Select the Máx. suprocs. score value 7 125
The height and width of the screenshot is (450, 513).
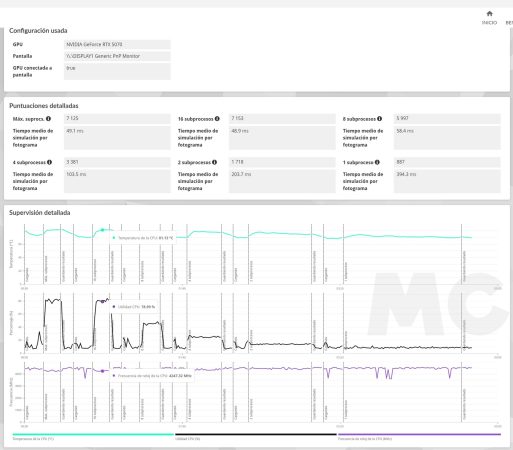pos(117,118)
